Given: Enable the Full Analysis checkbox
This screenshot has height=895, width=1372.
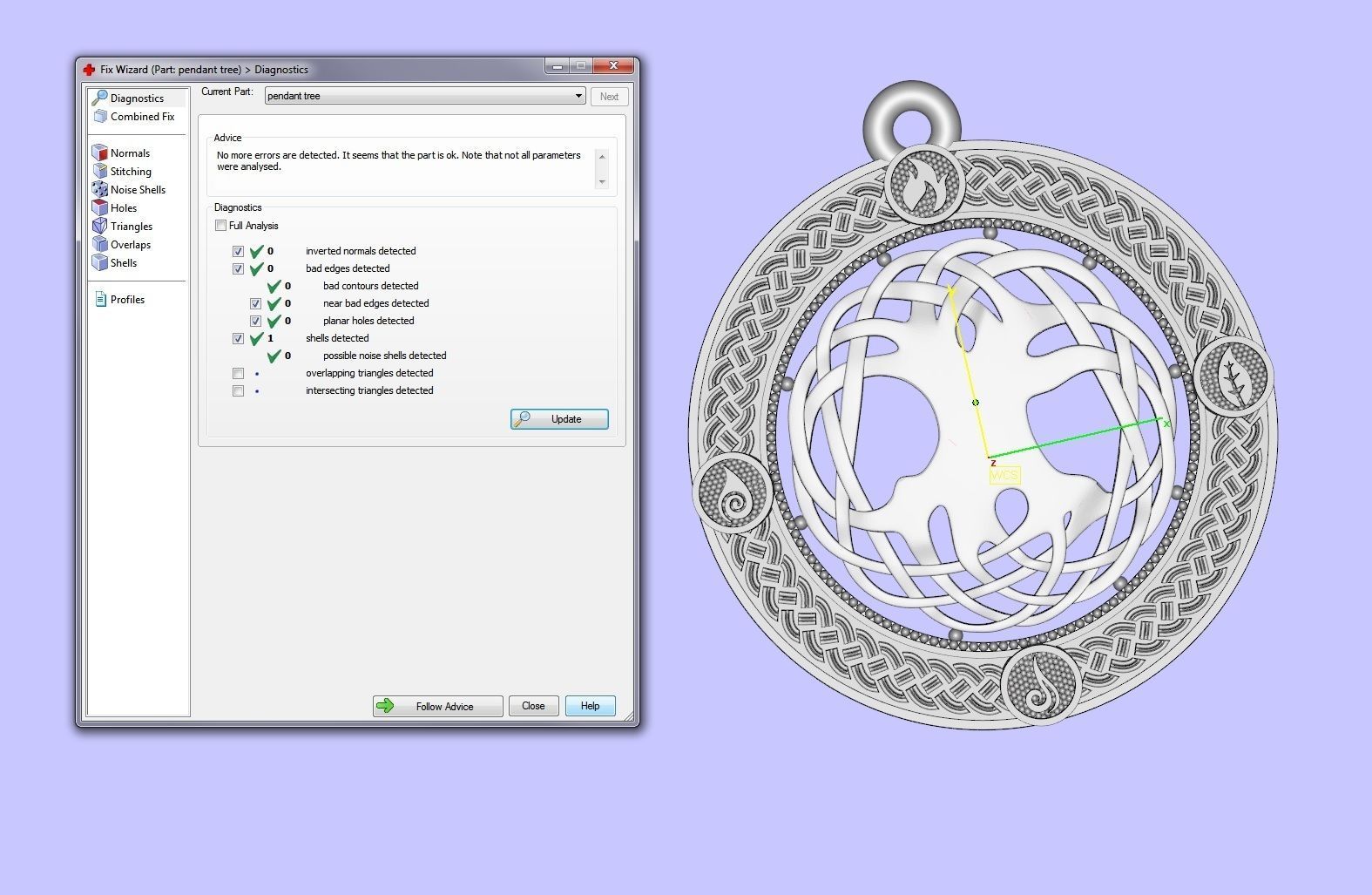Looking at the screenshot, I should (220, 226).
